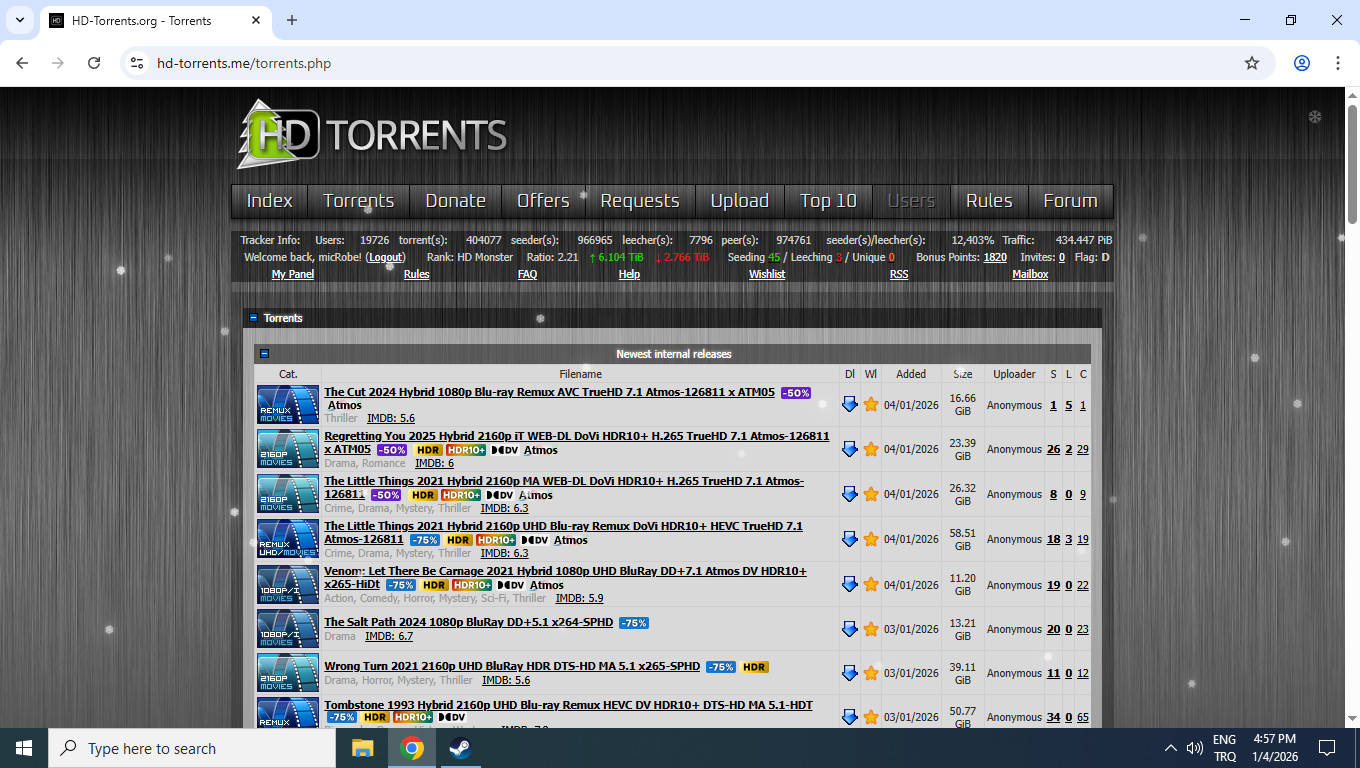1360x768 pixels.
Task: Open the Offers menu item
Action: pos(543,201)
